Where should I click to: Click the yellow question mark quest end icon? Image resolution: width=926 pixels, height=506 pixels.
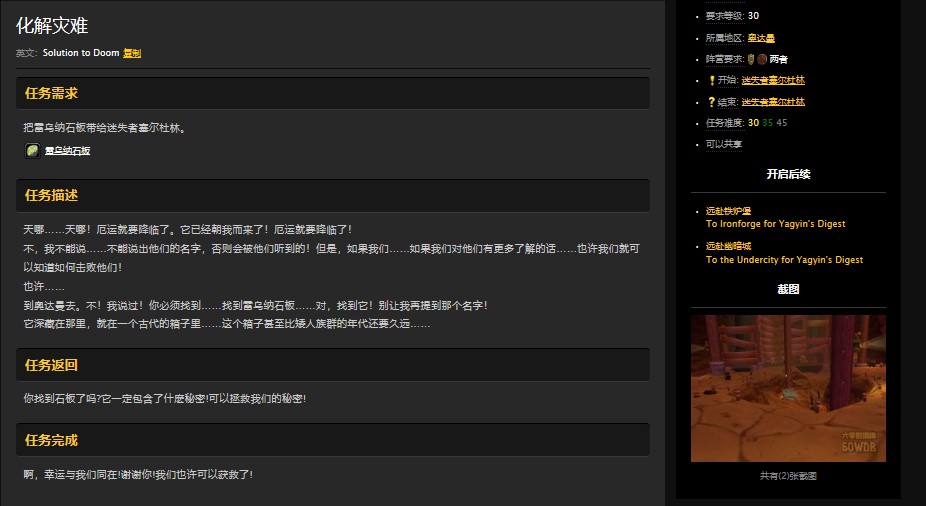pos(711,102)
